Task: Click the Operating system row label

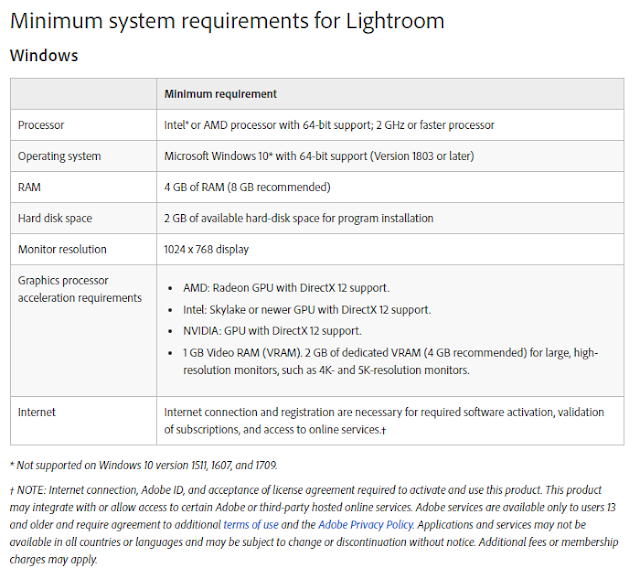Action: coord(59,156)
